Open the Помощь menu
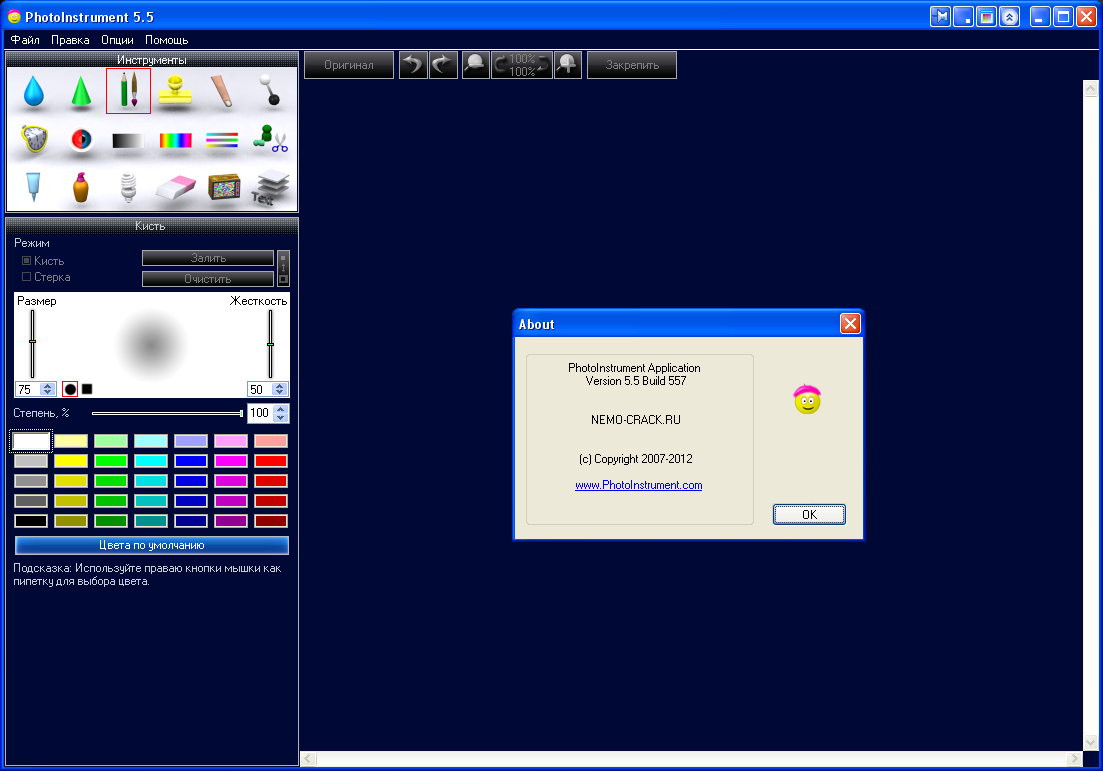 coord(167,39)
